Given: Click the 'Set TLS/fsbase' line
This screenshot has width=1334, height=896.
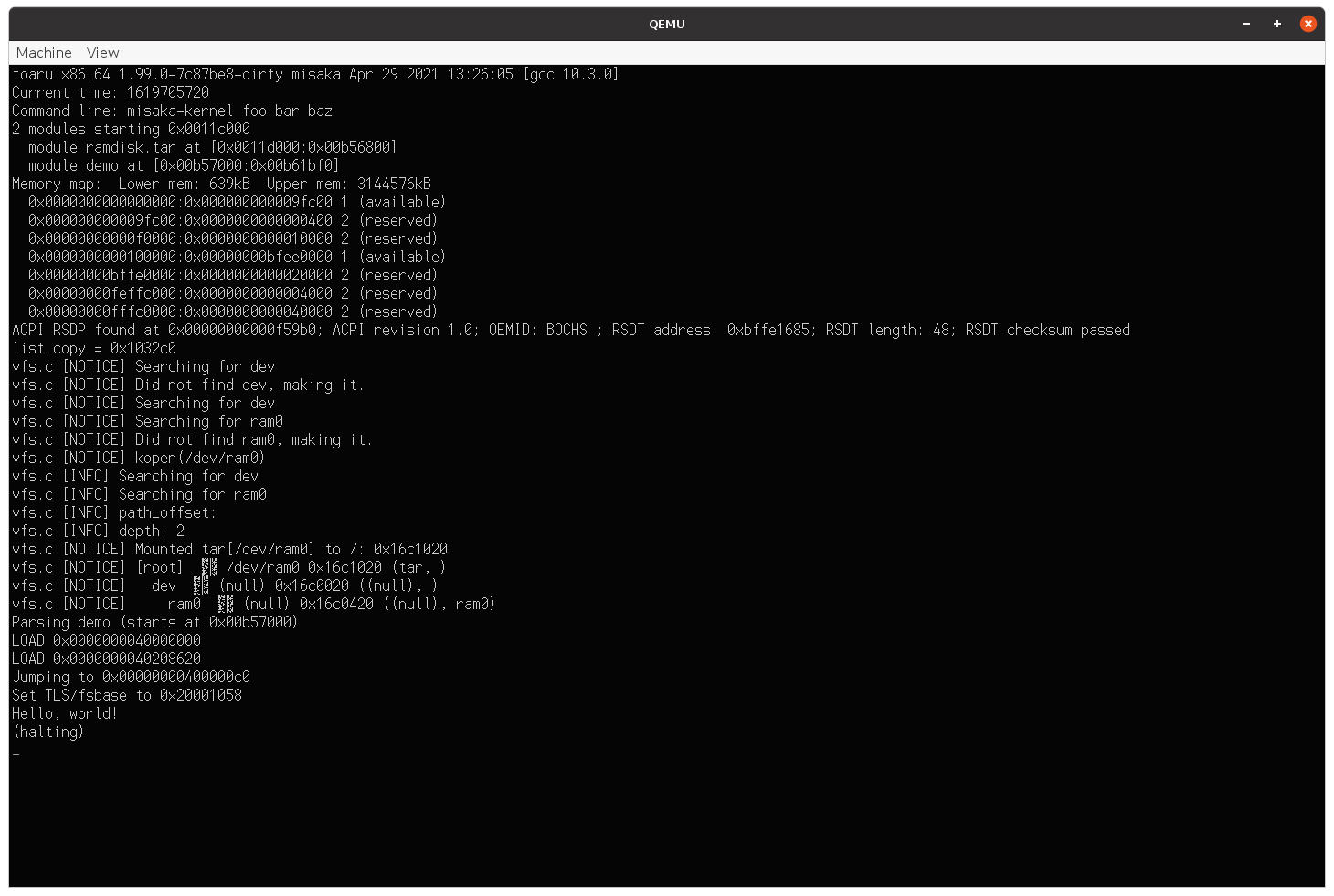Looking at the screenshot, I should (x=127, y=695).
